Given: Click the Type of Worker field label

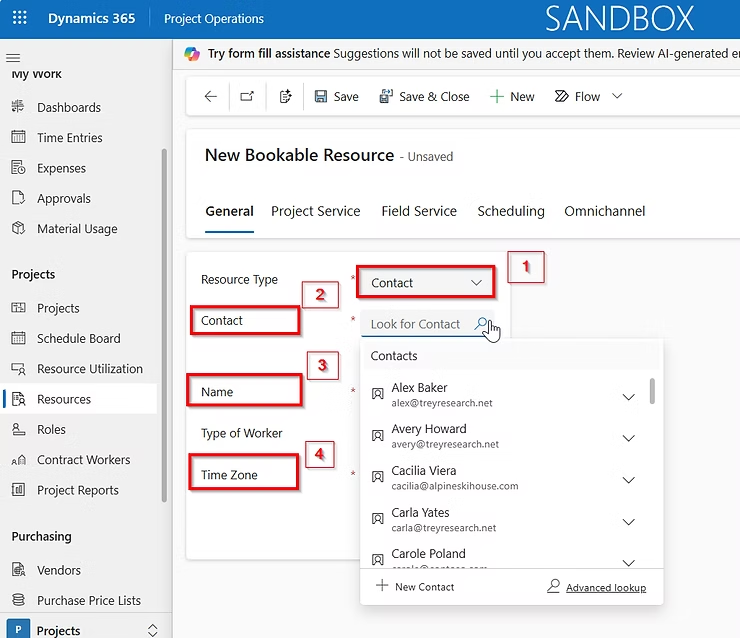Looking at the screenshot, I should pyautogui.click(x=241, y=433).
